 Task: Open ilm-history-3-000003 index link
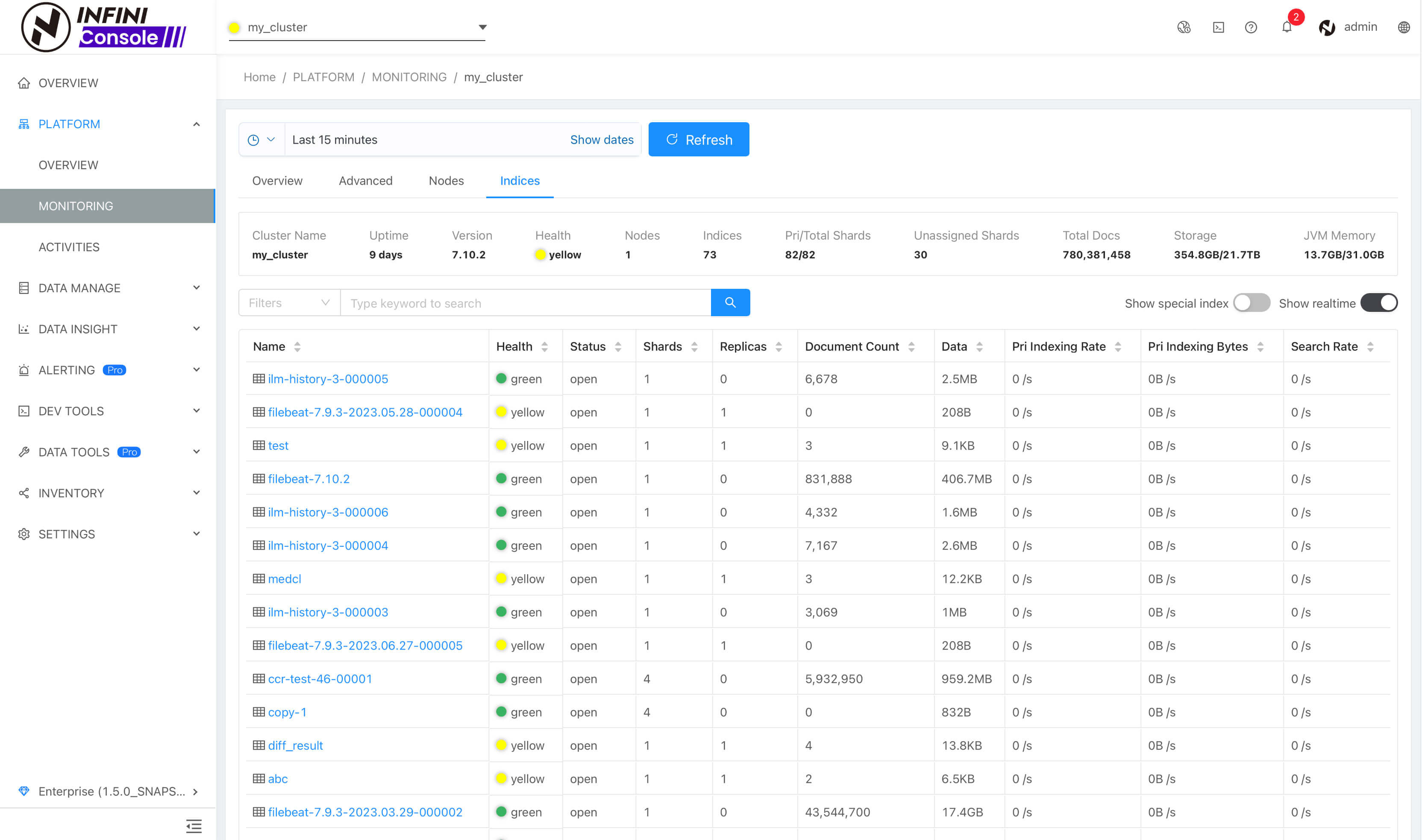click(x=328, y=612)
